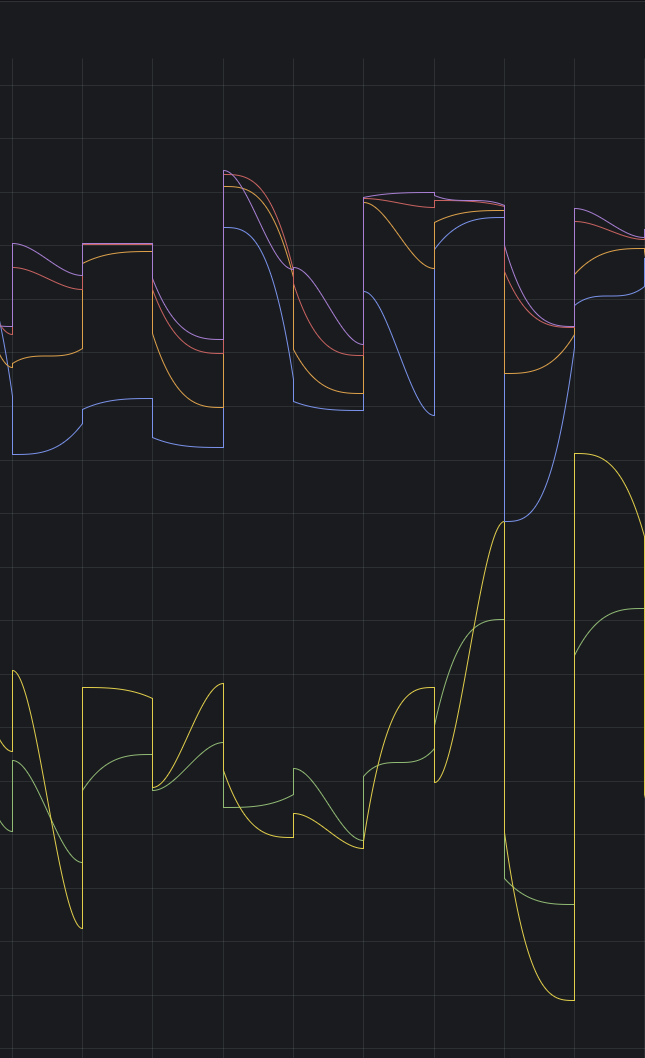Click the purple line's tallest peak

225,171
